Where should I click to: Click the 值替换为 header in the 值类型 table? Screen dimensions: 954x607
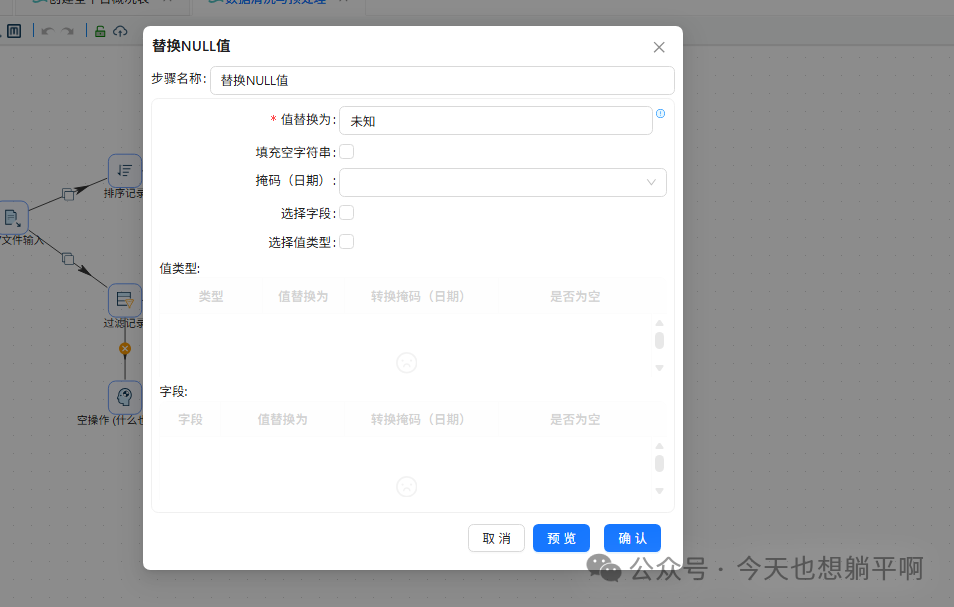303,296
